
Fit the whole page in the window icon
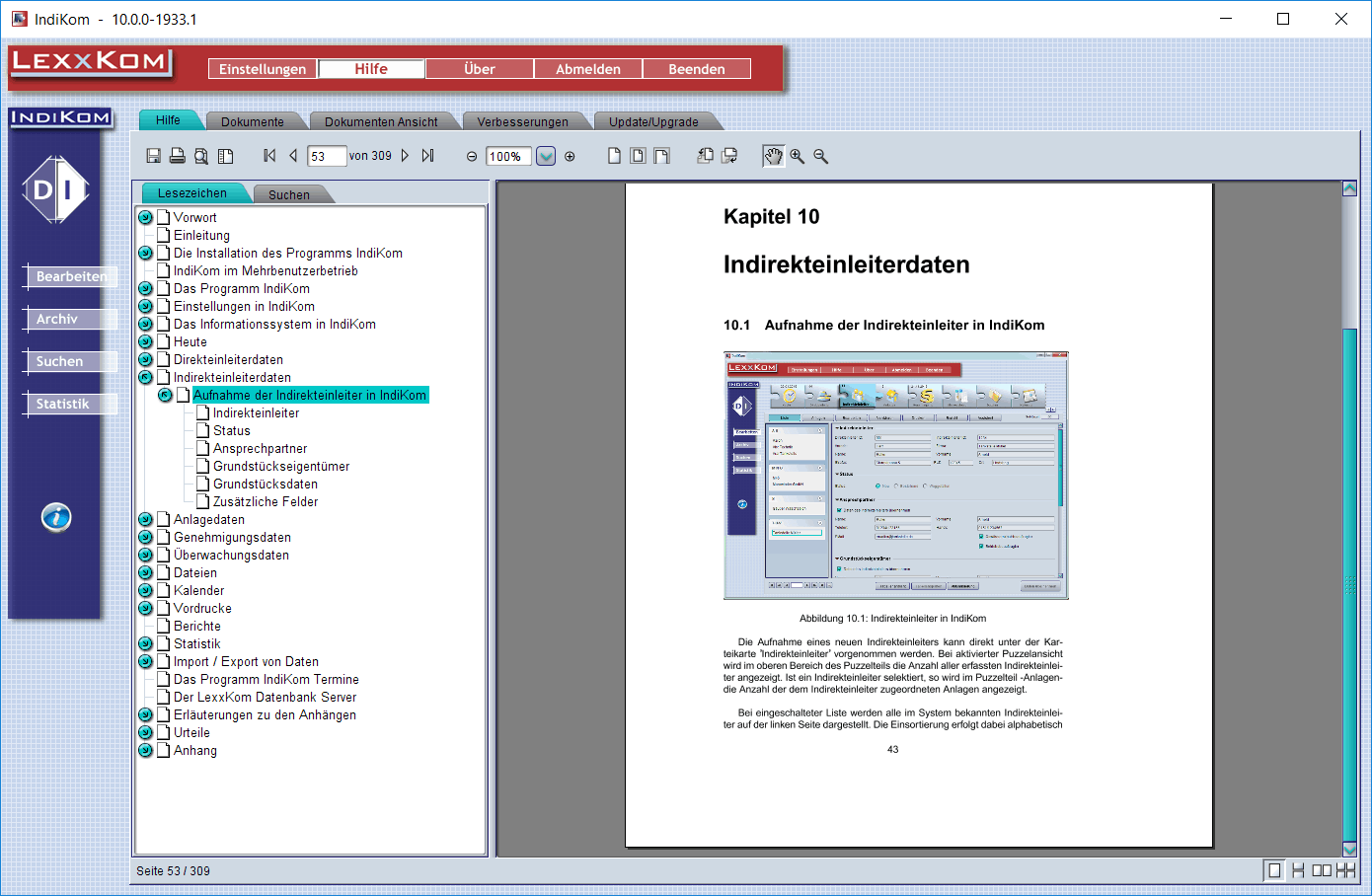pyautogui.click(x=638, y=156)
